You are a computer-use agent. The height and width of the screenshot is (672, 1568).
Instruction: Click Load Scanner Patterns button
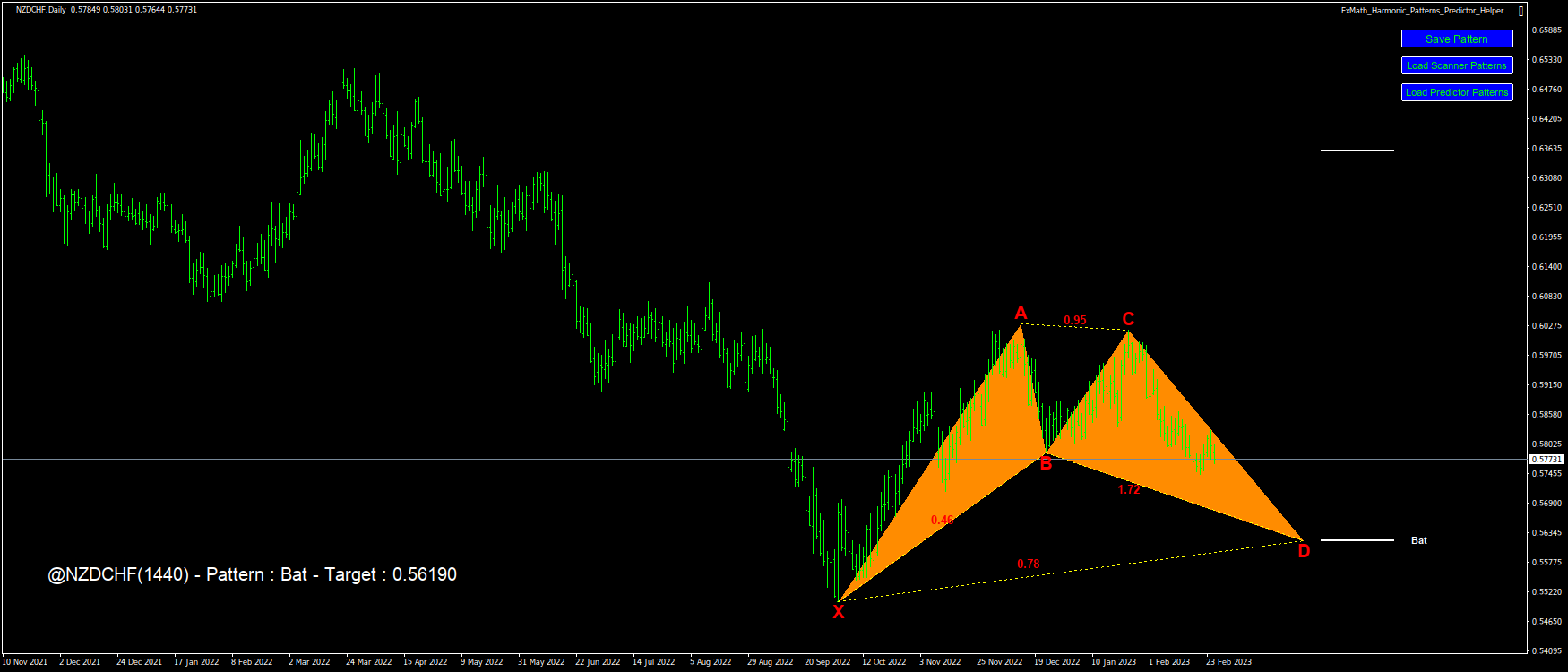point(1457,65)
